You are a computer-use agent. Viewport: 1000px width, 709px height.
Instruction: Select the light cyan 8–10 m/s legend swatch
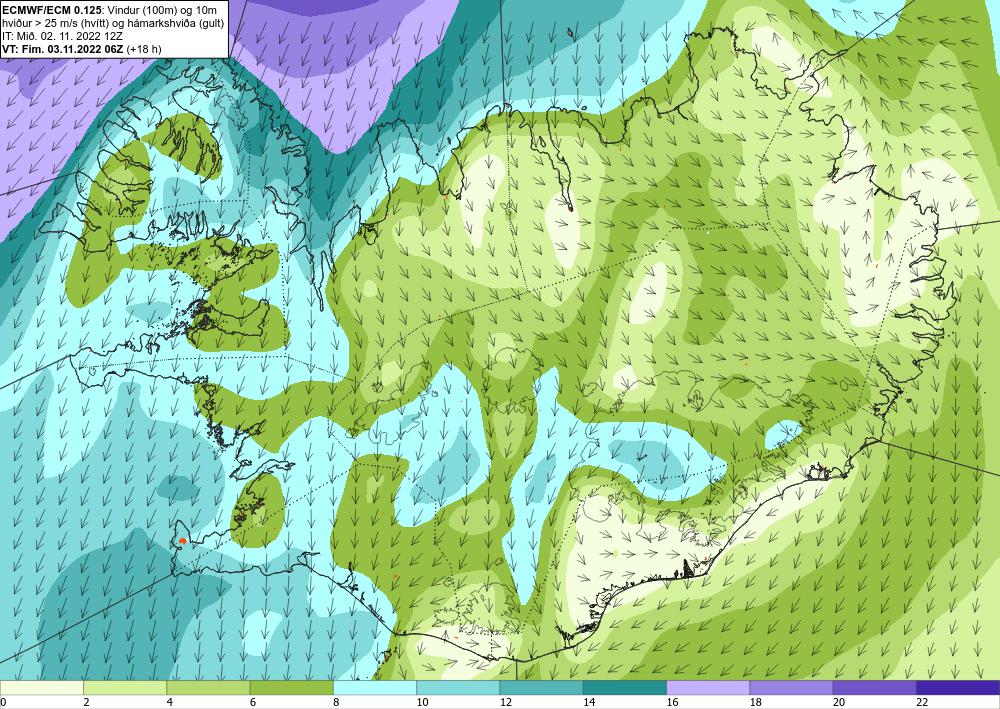(375, 688)
